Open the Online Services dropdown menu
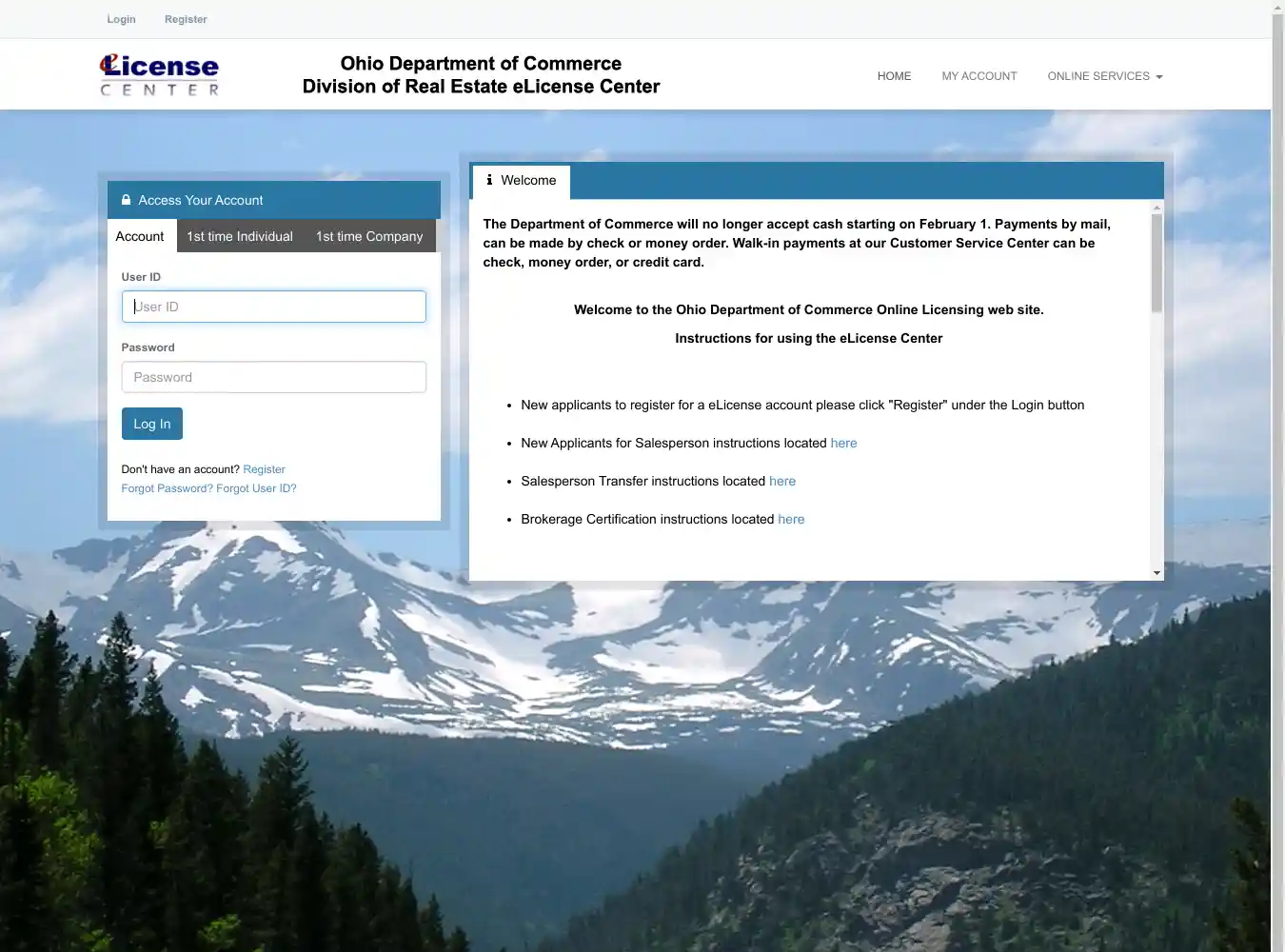 [x=1104, y=76]
